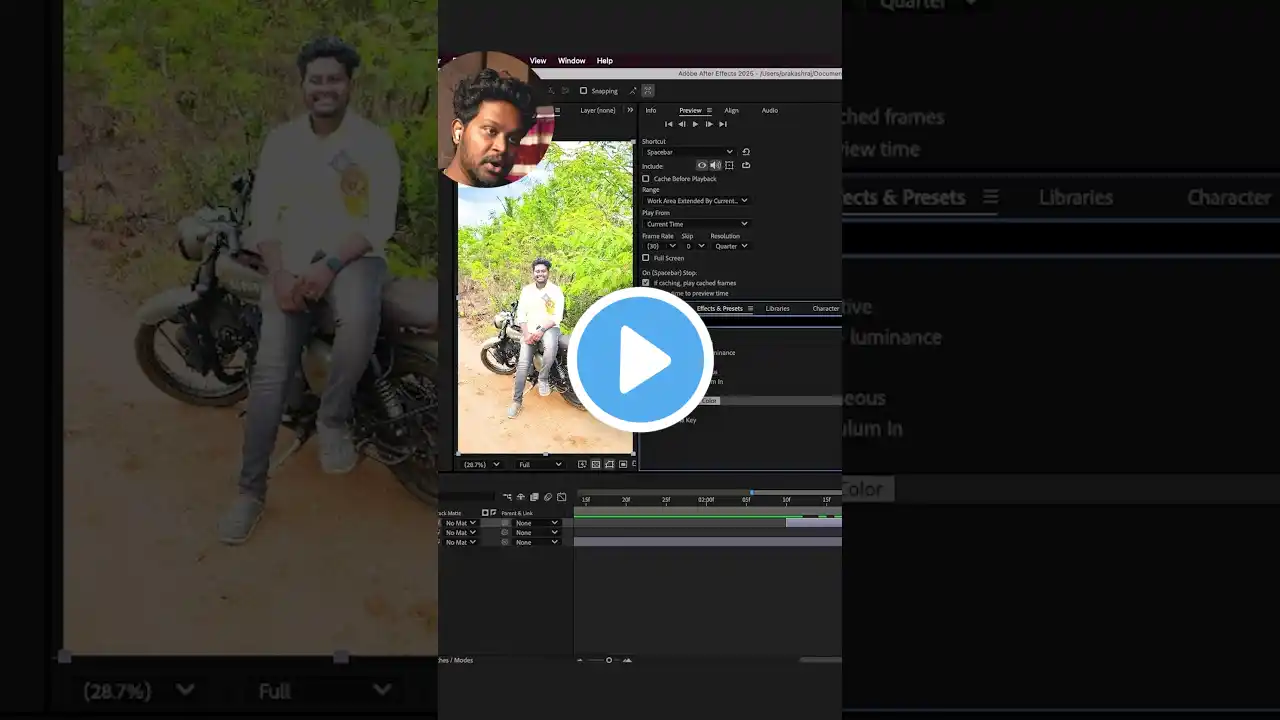The image size is (1280, 720).
Task: Click the 02:00f mark on timeline ruler
Action: click(x=706, y=500)
